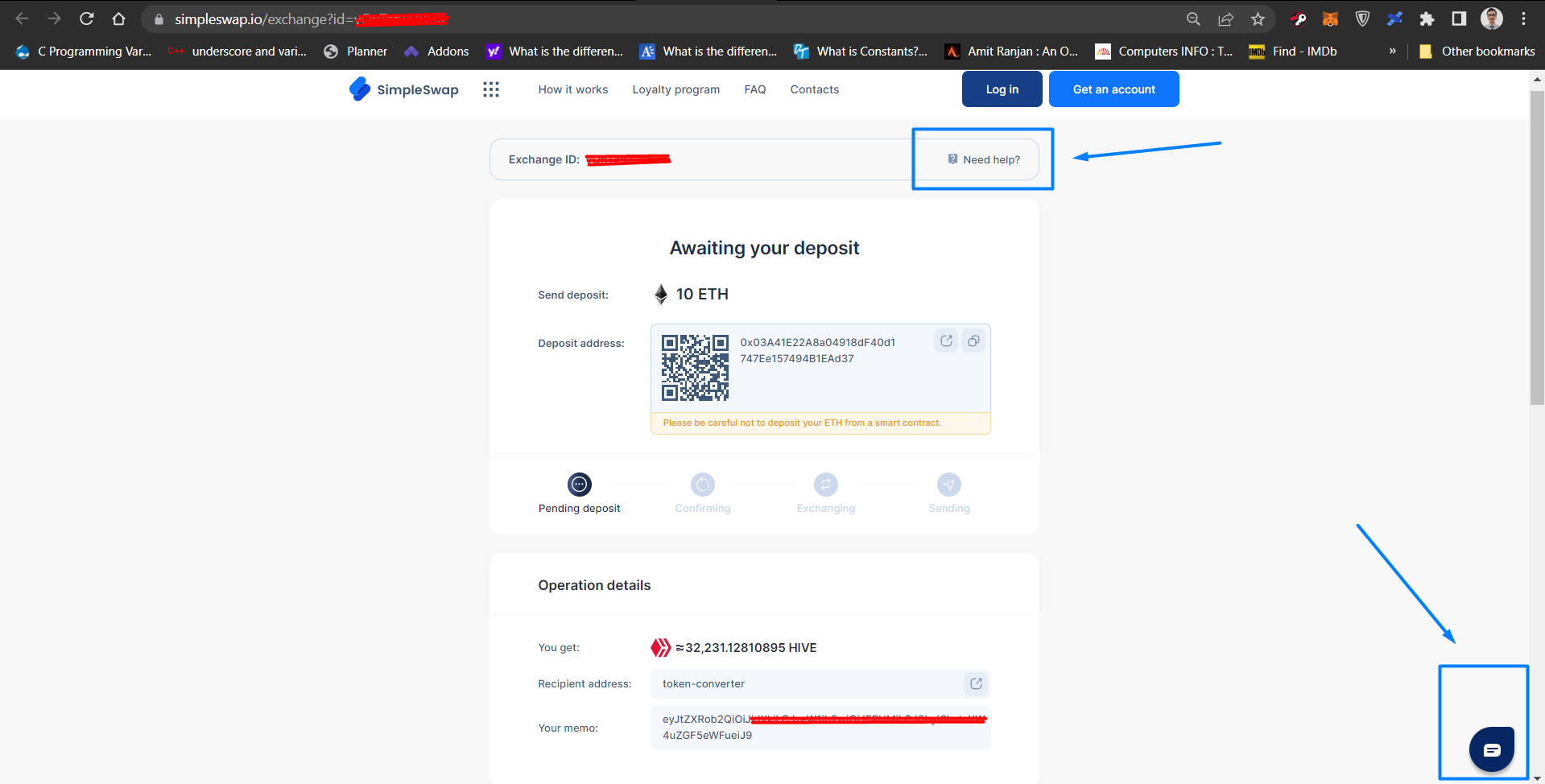1545x784 pixels.
Task: Open Find - IMDb bookmark
Action: tap(1293, 52)
